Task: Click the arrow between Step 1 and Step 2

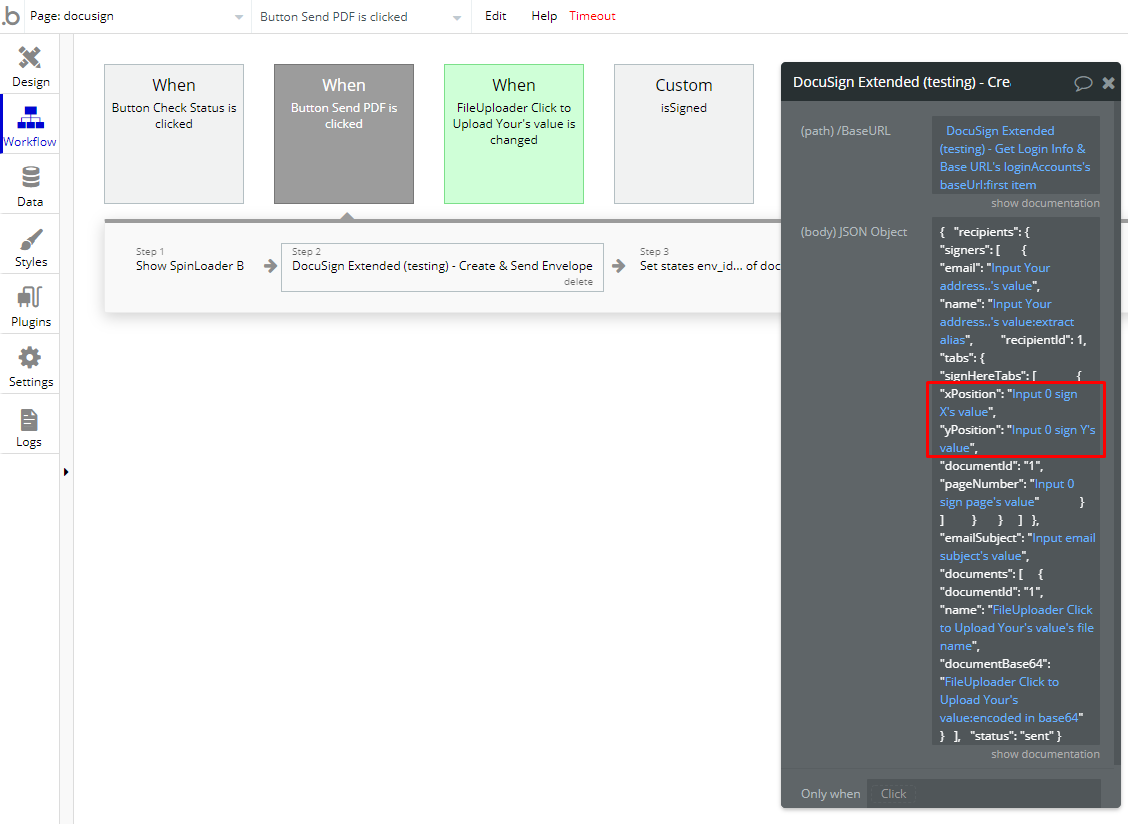Action: [270, 266]
